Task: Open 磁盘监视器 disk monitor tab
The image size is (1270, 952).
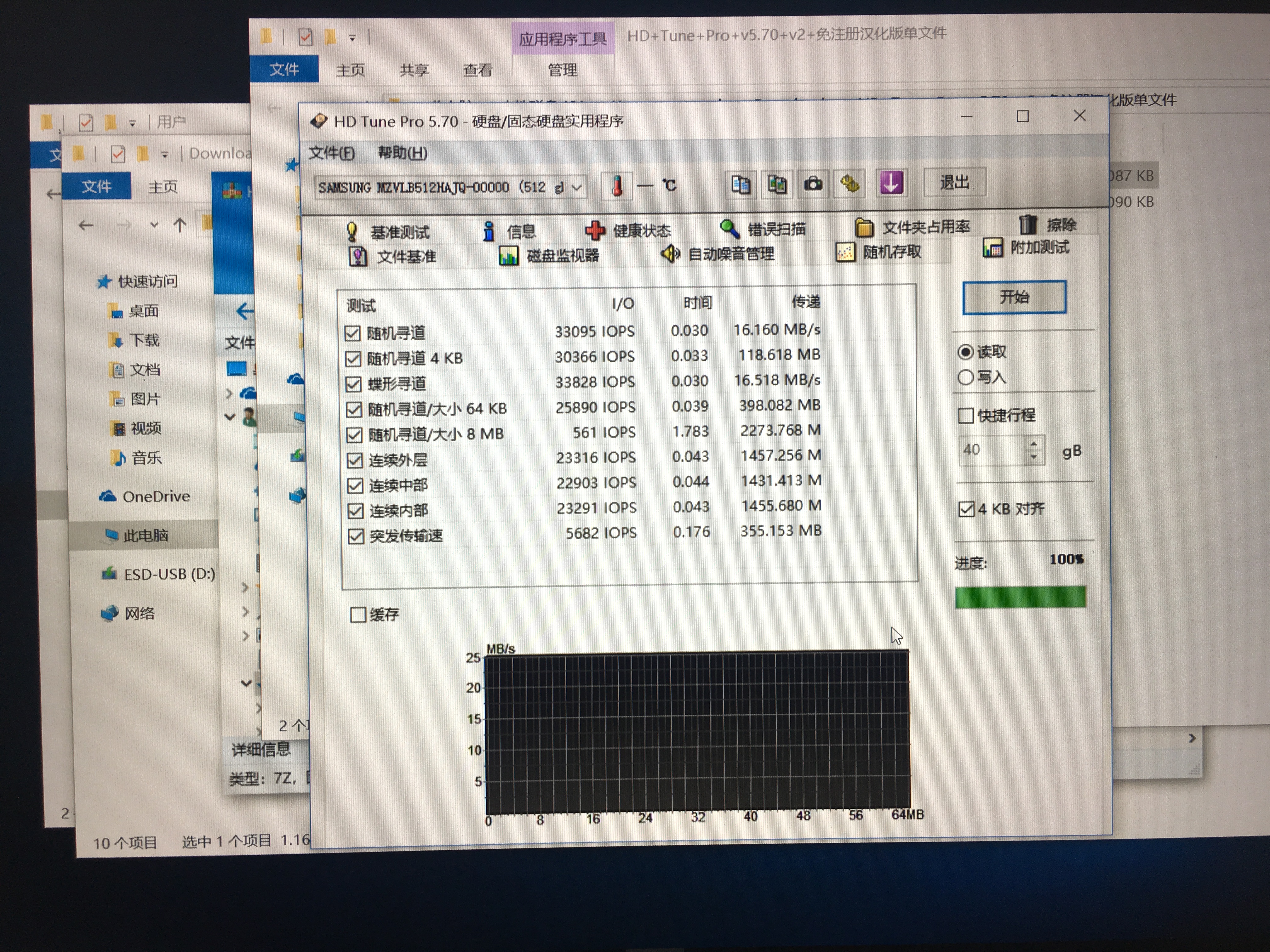Action: [549, 255]
